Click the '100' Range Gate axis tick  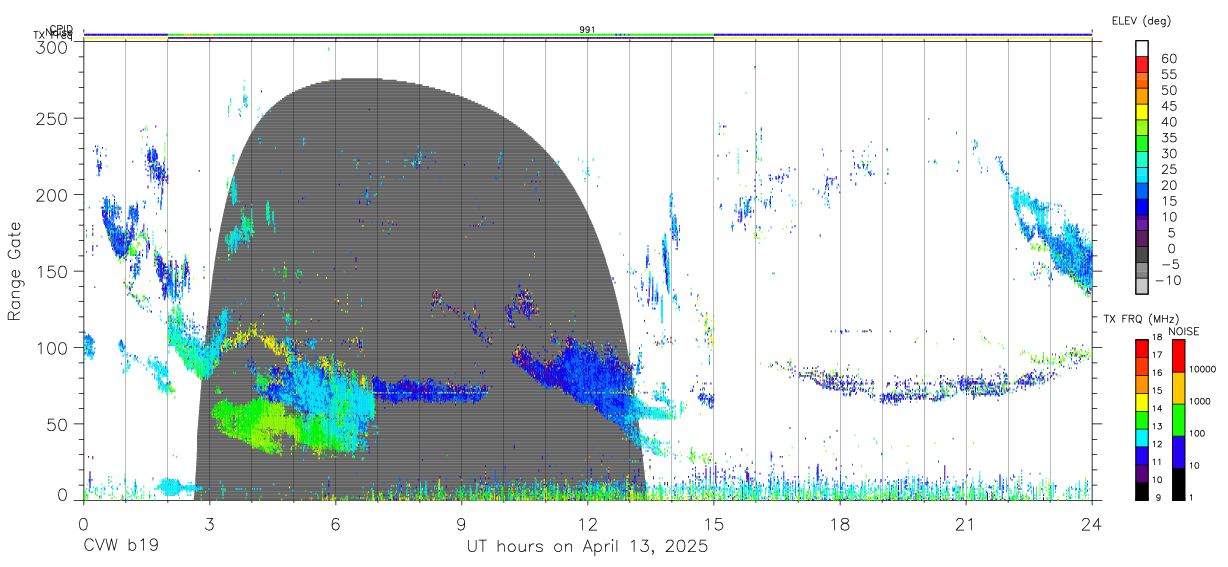pos(54,347)
